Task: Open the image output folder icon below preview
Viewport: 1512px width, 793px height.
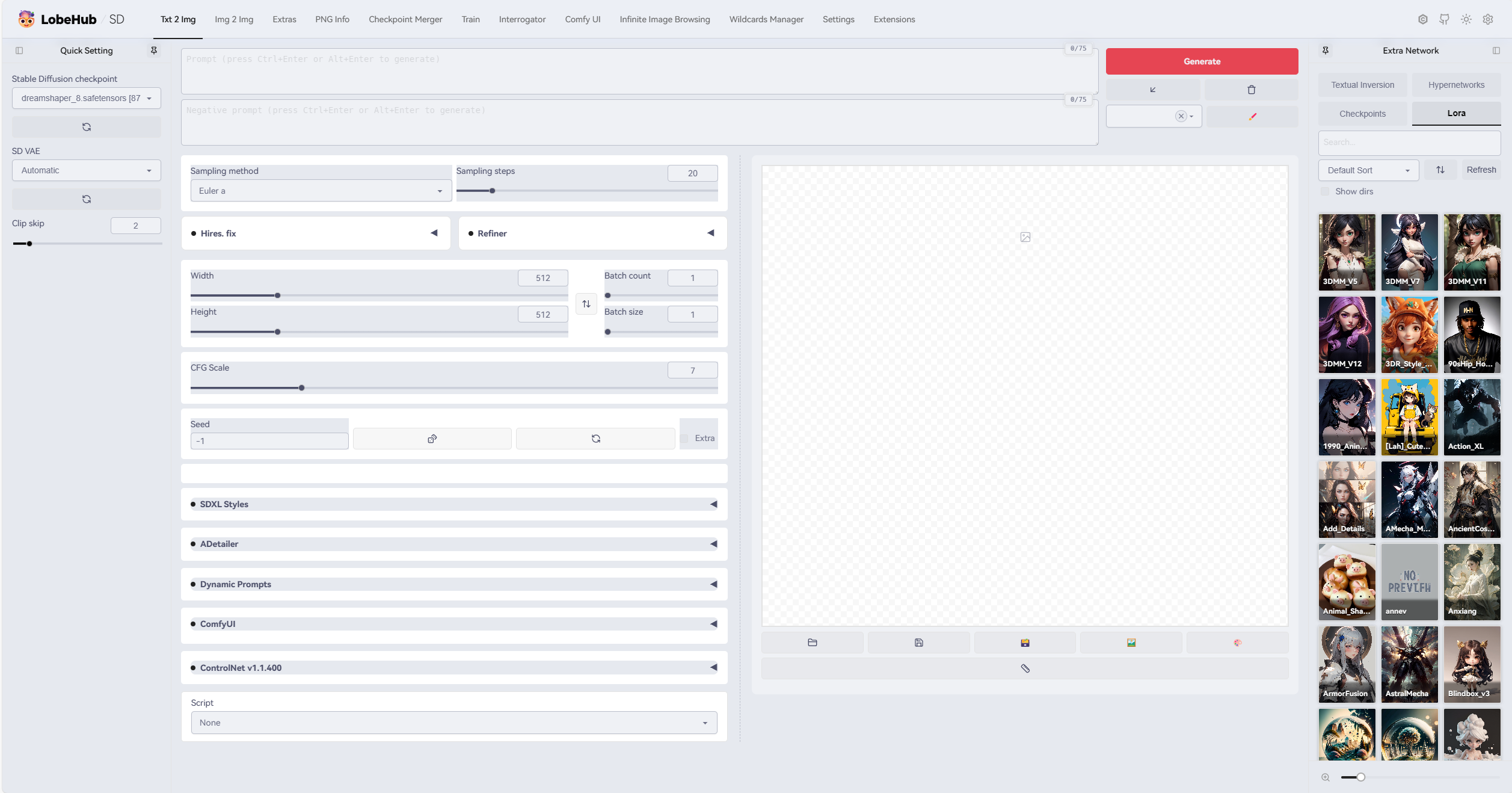Action: point(812,642)
